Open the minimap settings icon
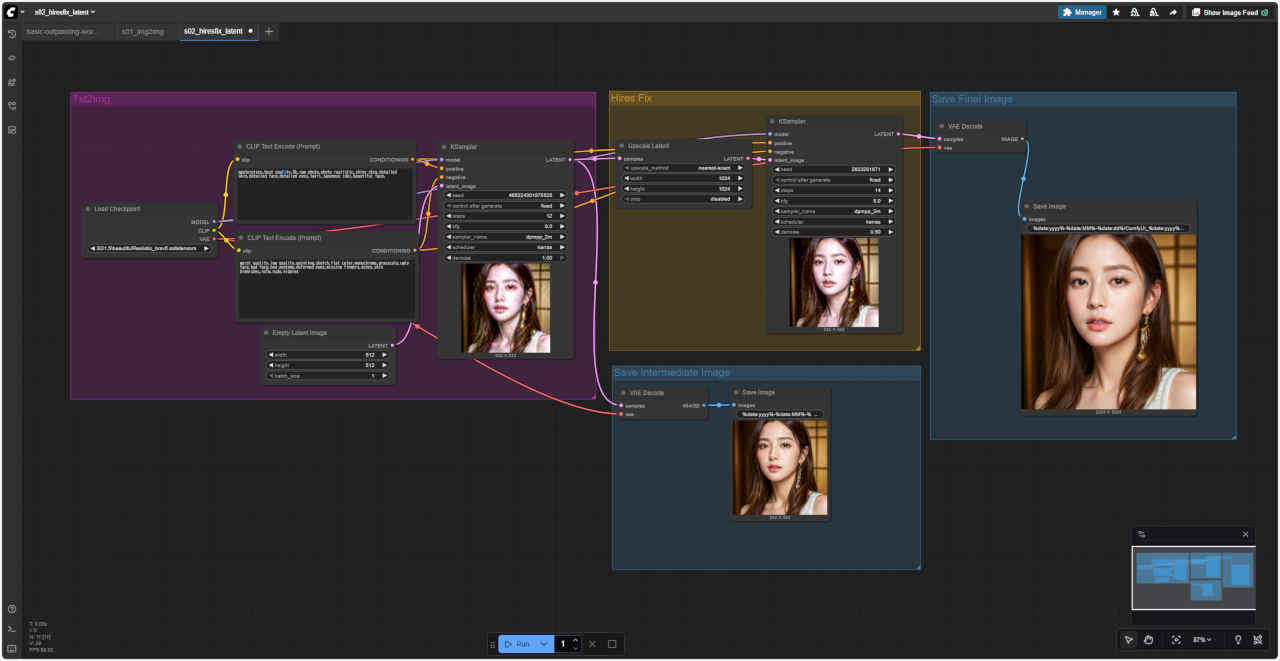This screenshot has height=661, width=1280. click(x=1142, y=534)
